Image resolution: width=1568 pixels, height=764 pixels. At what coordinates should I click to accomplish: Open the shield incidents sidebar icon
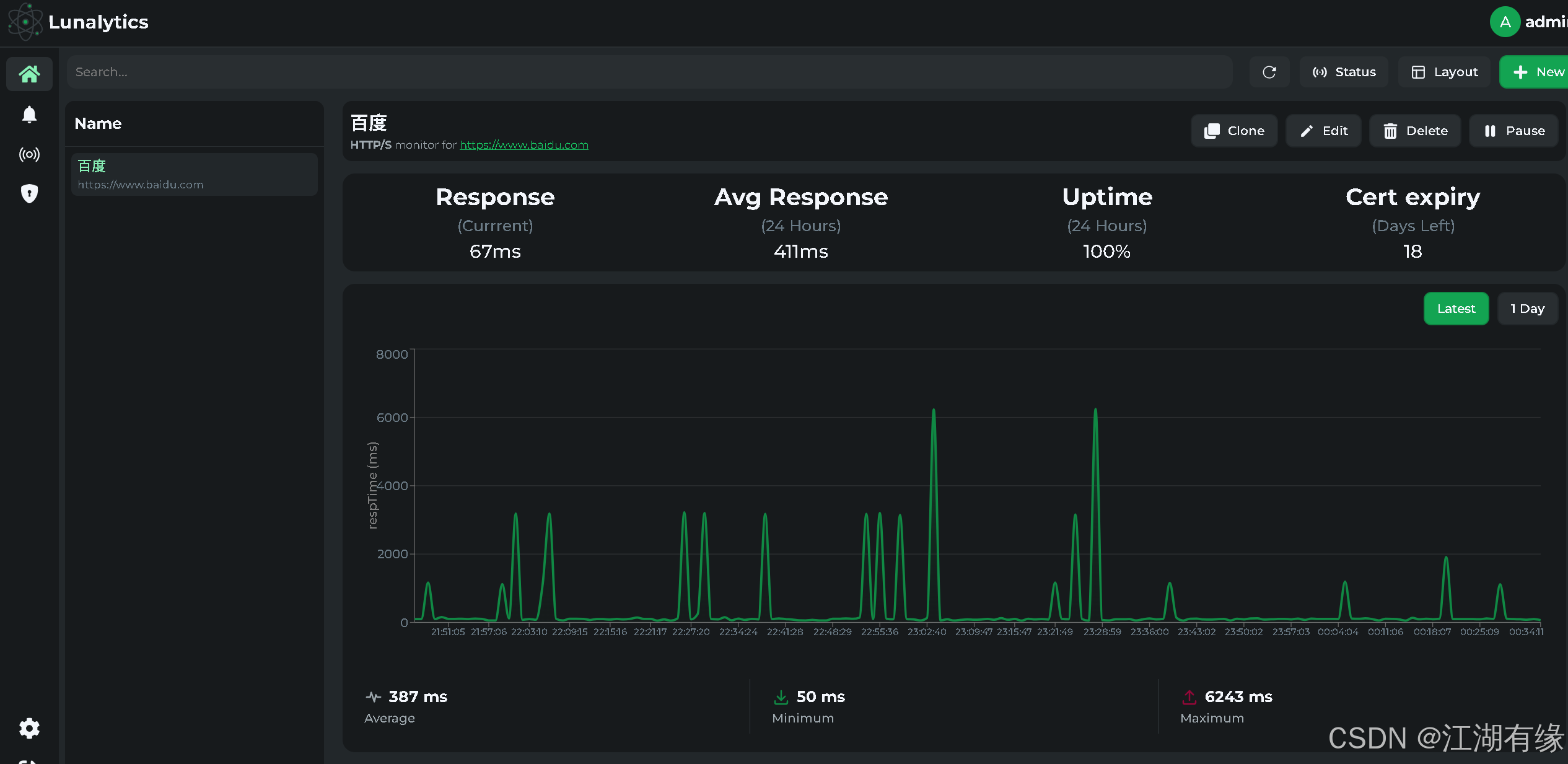click(x=29, y=194)
